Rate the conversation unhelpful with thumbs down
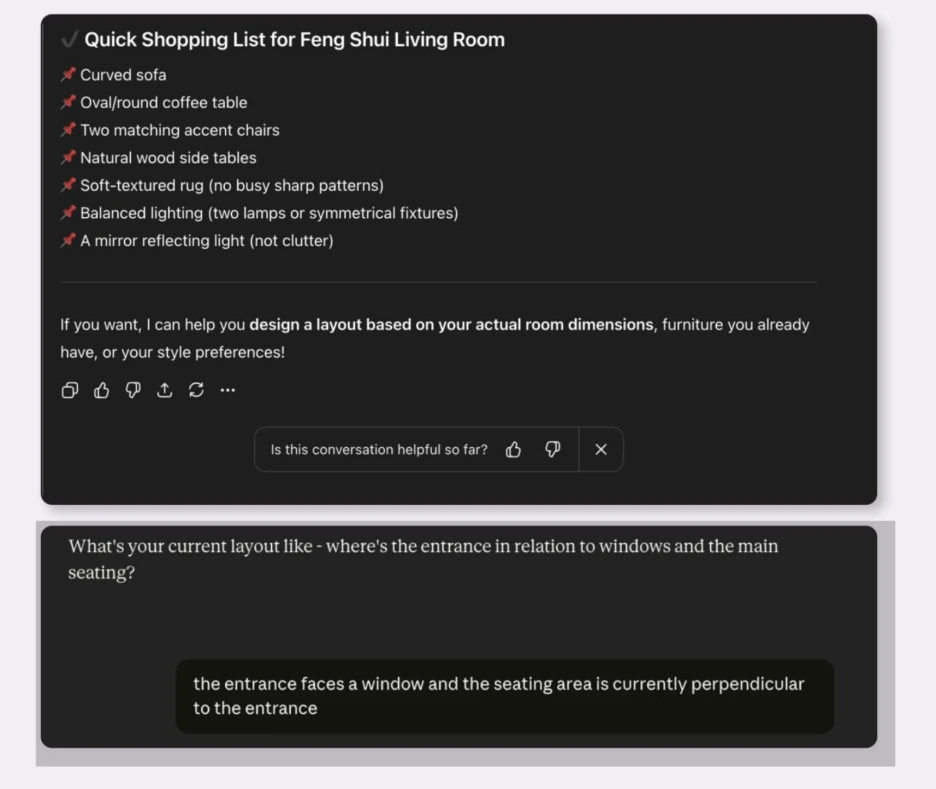 click(x=553, y=449)
